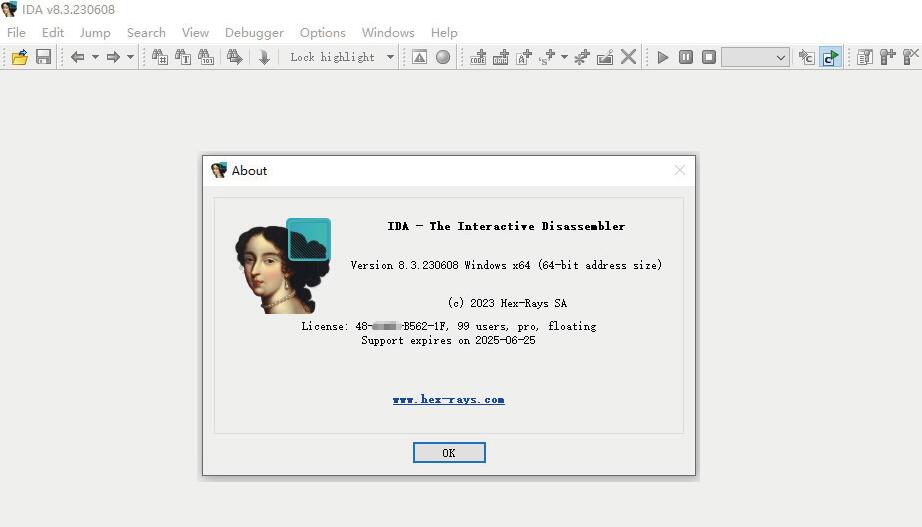Open the Lock highlight dropdown

pos(342,57)
